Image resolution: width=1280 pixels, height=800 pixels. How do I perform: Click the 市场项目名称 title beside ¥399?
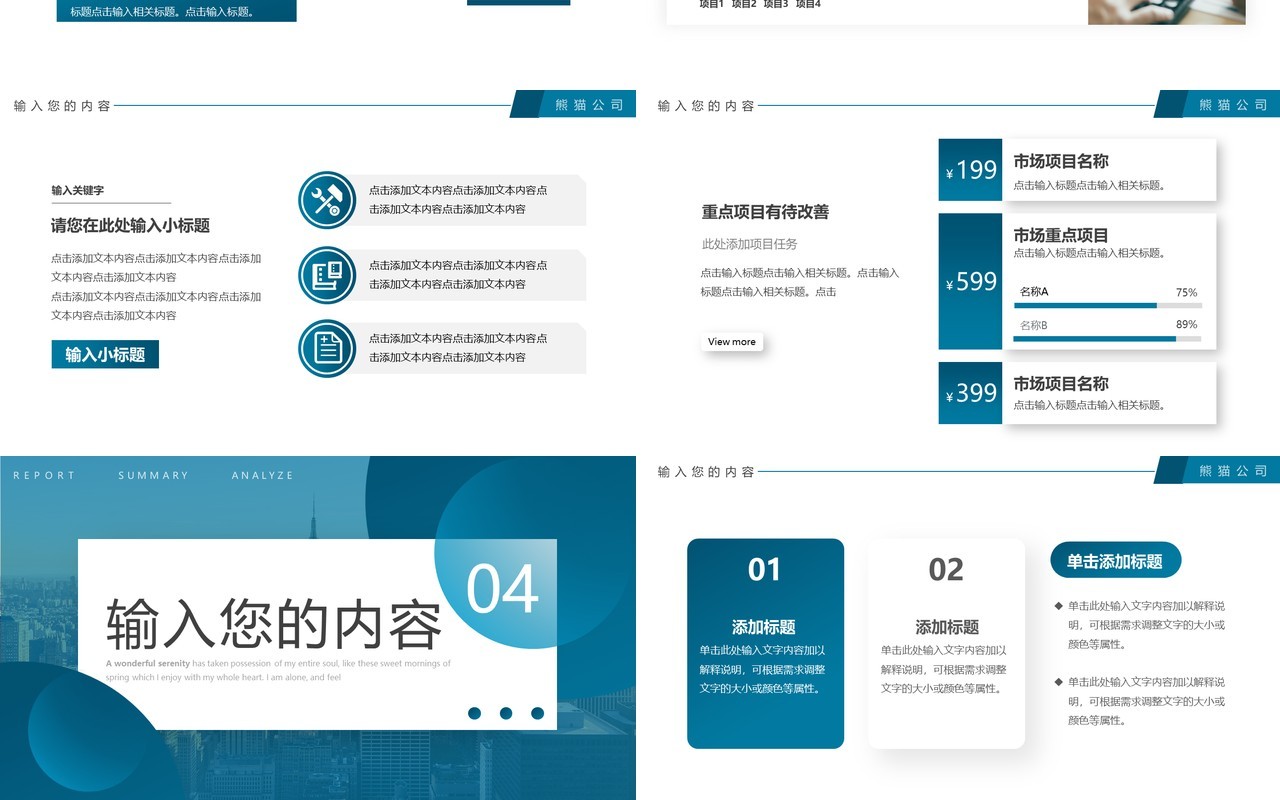pyautogui.click(x=1061, y=383)
